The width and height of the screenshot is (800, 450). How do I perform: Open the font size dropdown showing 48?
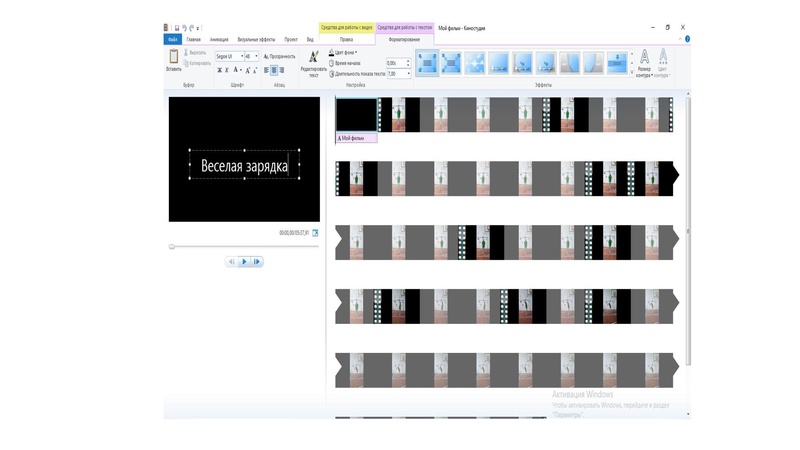point(257,56)
